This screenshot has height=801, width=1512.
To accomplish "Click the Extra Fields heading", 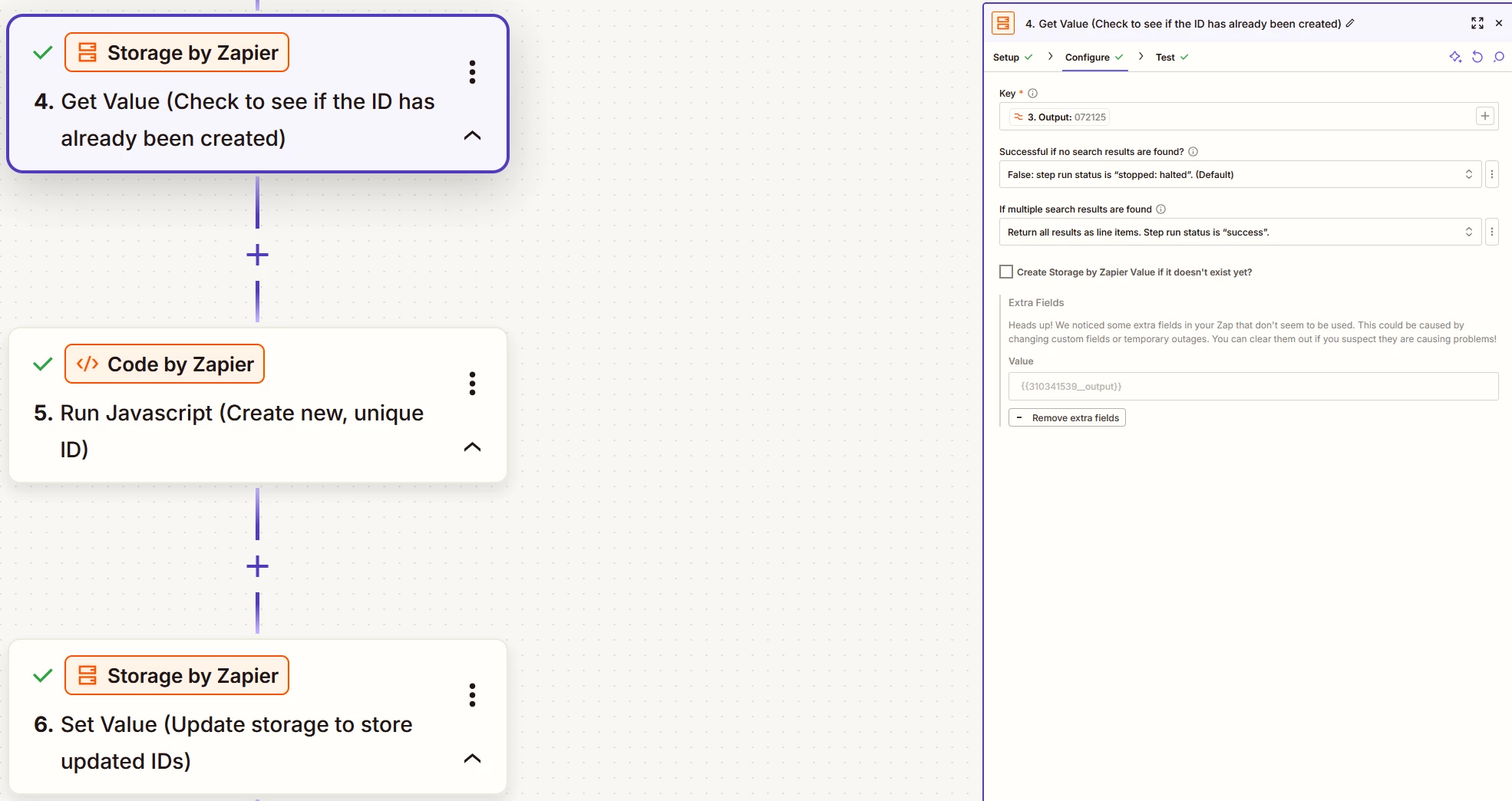I will coord(1036,303).
